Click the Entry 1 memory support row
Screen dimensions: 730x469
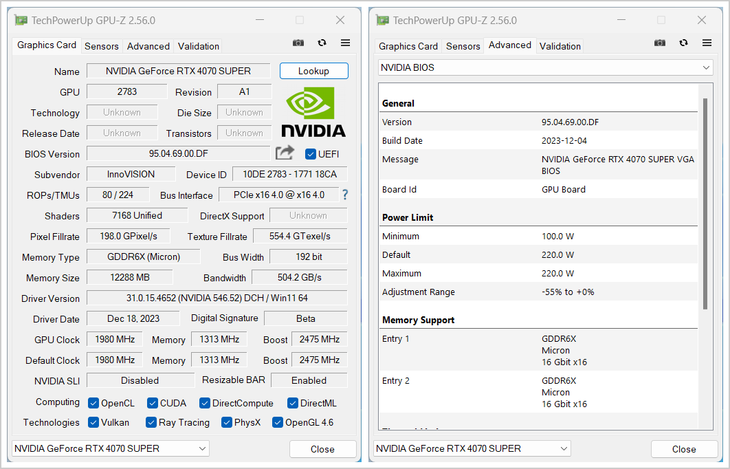(539, 350)
